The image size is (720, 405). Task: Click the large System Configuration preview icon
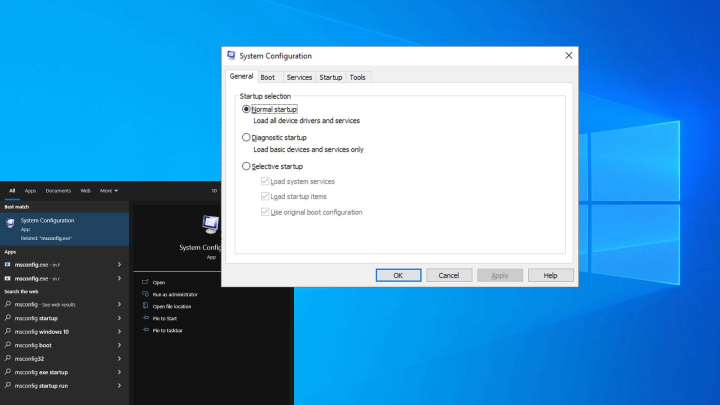click(x=211, y=224)
